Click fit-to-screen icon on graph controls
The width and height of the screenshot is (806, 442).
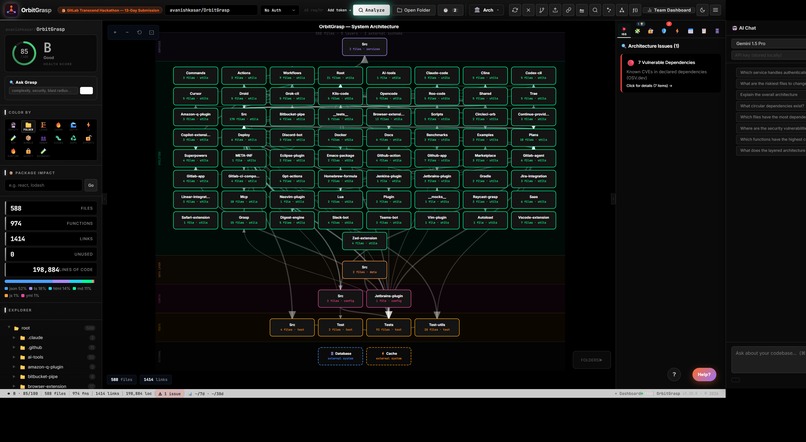pyautogui.click(x=152, y=32)
